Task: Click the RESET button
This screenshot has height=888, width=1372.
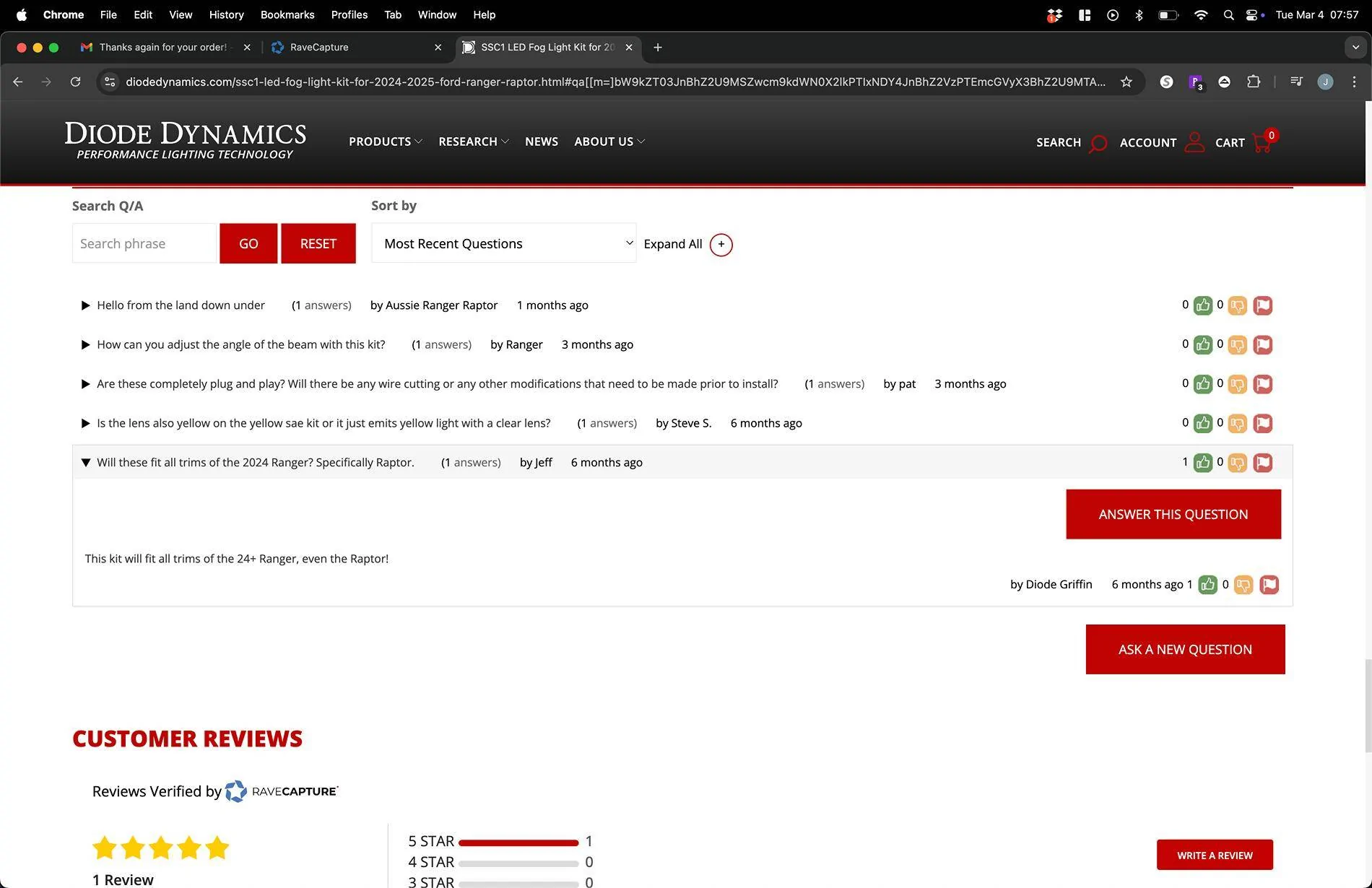Action: 318,243
